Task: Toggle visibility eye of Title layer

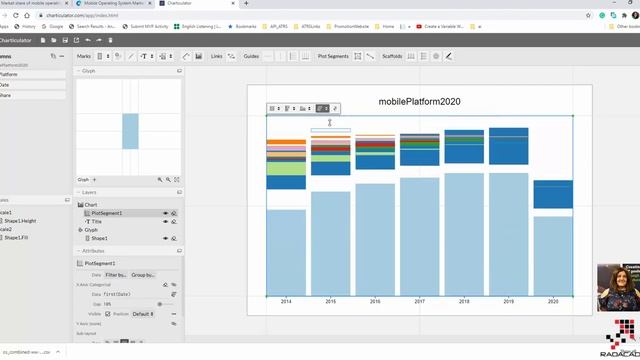Action: (165, 222)
